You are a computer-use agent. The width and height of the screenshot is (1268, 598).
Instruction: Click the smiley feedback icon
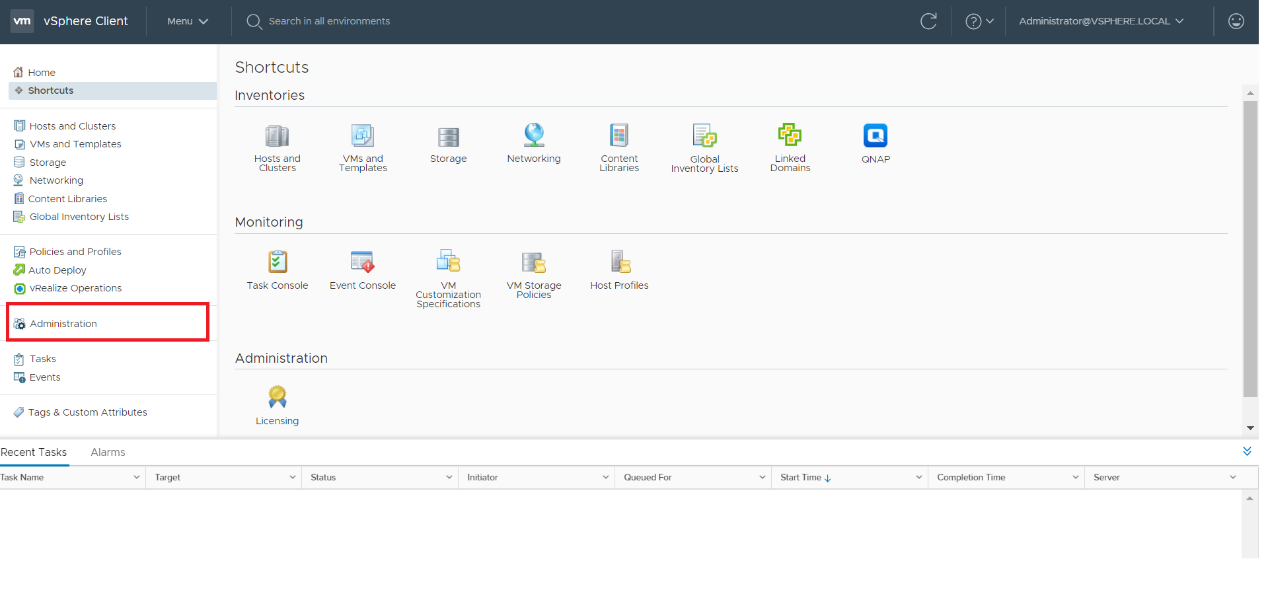(1236, 21)
